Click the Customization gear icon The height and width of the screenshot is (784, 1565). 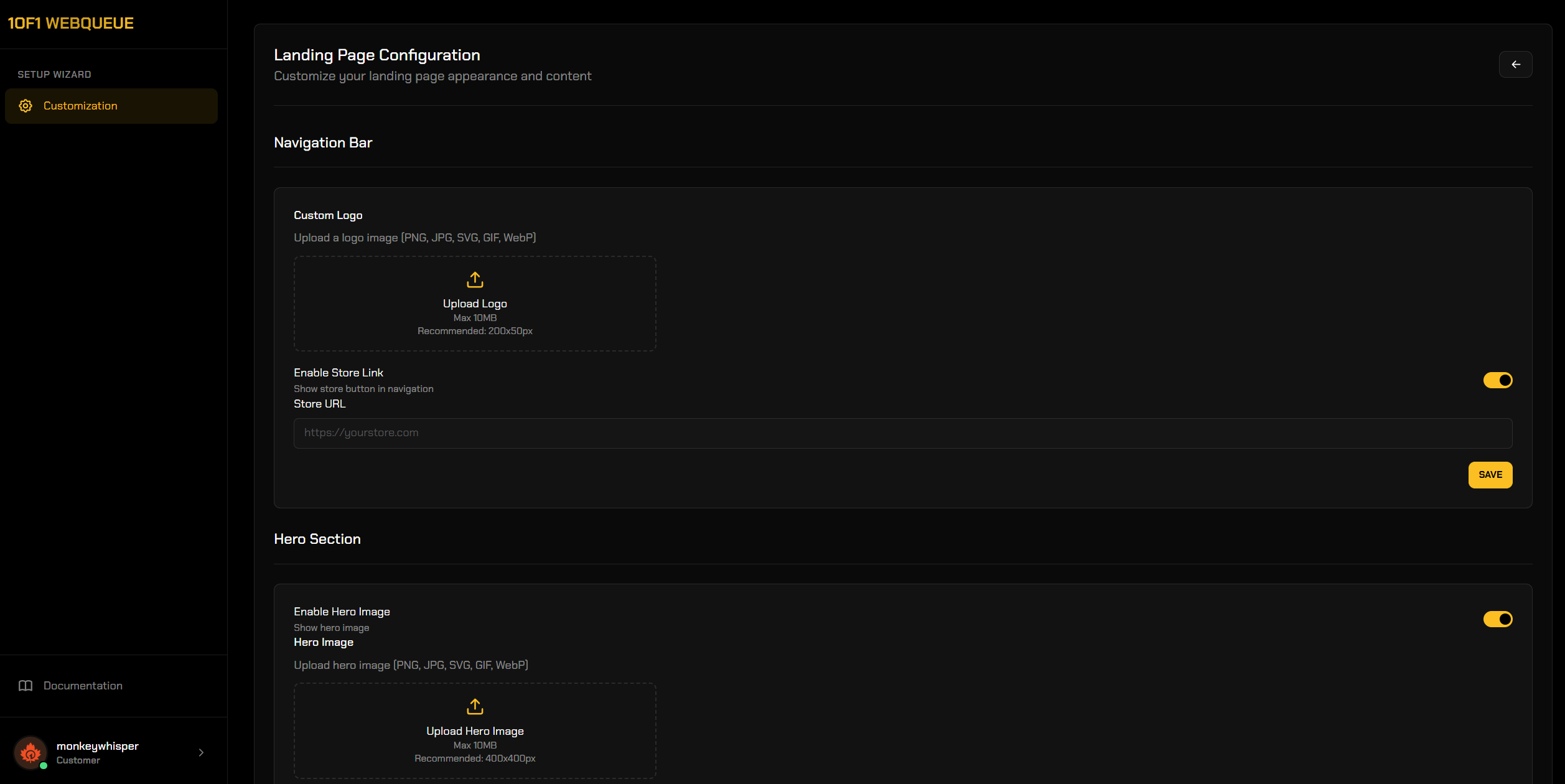click(26, 106)
